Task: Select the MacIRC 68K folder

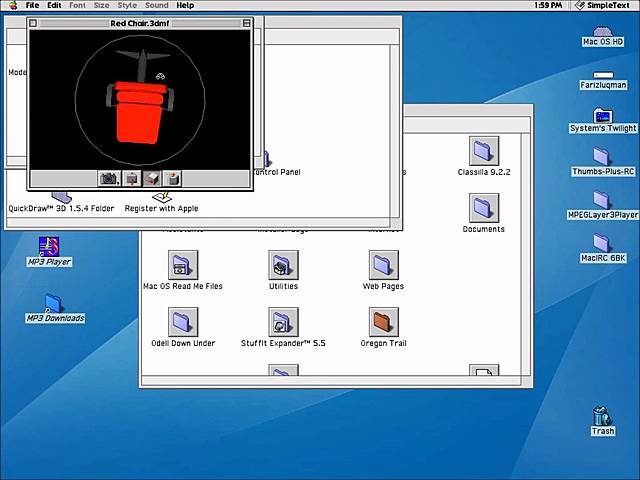Action: [x=603, y=248]
